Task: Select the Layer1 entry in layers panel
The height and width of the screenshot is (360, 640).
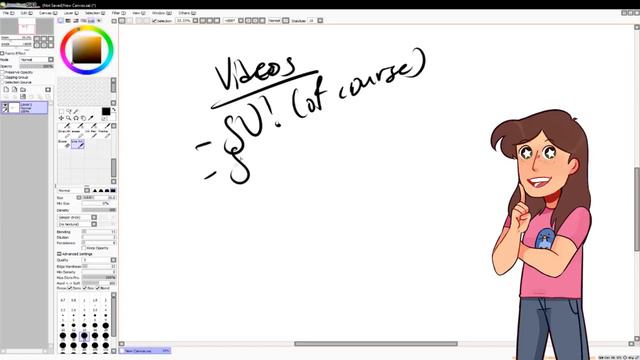Action: click(24, 108)
